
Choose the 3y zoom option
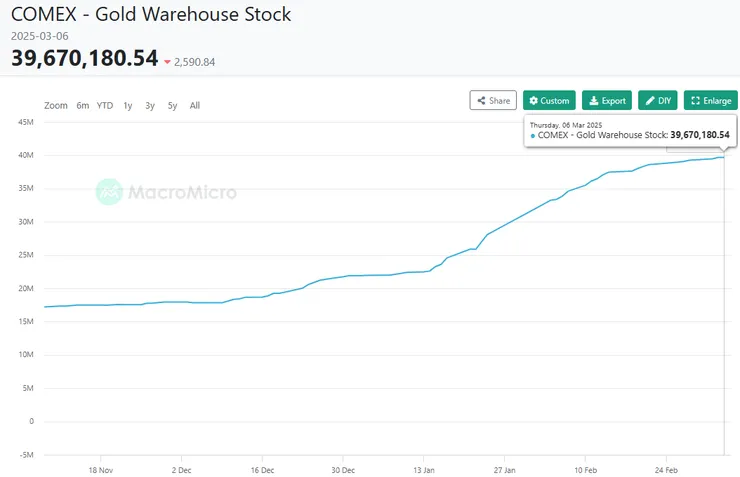click(150, 105)
